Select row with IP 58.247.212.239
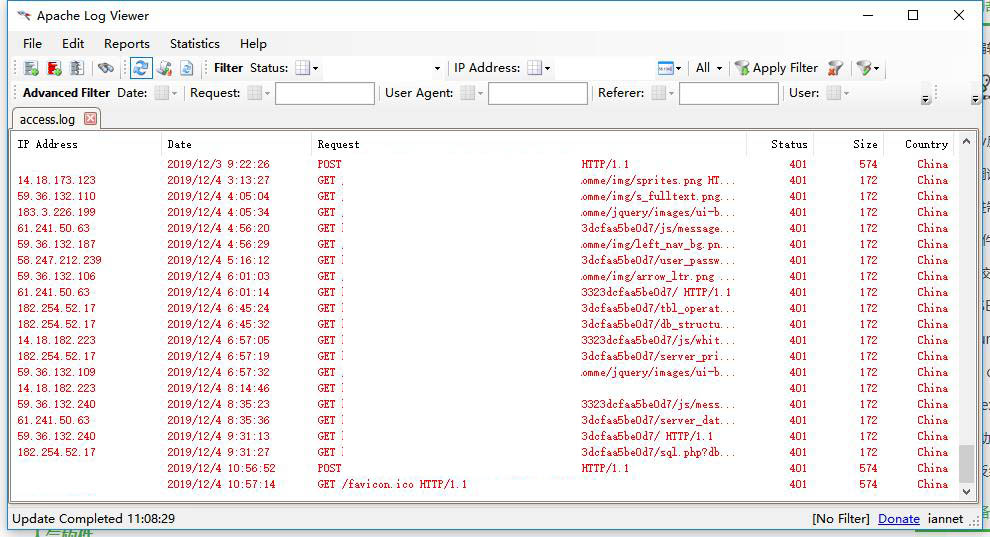 pos(483,260)
